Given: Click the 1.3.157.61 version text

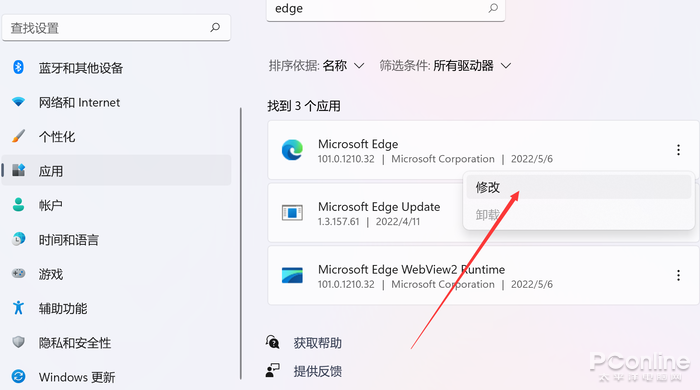Looking at the screenshot, I should tap(338, 222).
